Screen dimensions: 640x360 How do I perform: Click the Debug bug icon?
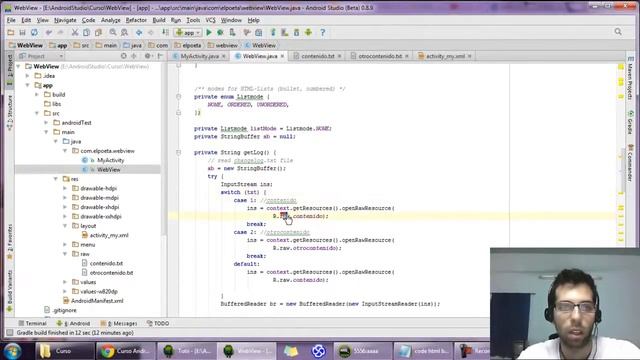220,32
